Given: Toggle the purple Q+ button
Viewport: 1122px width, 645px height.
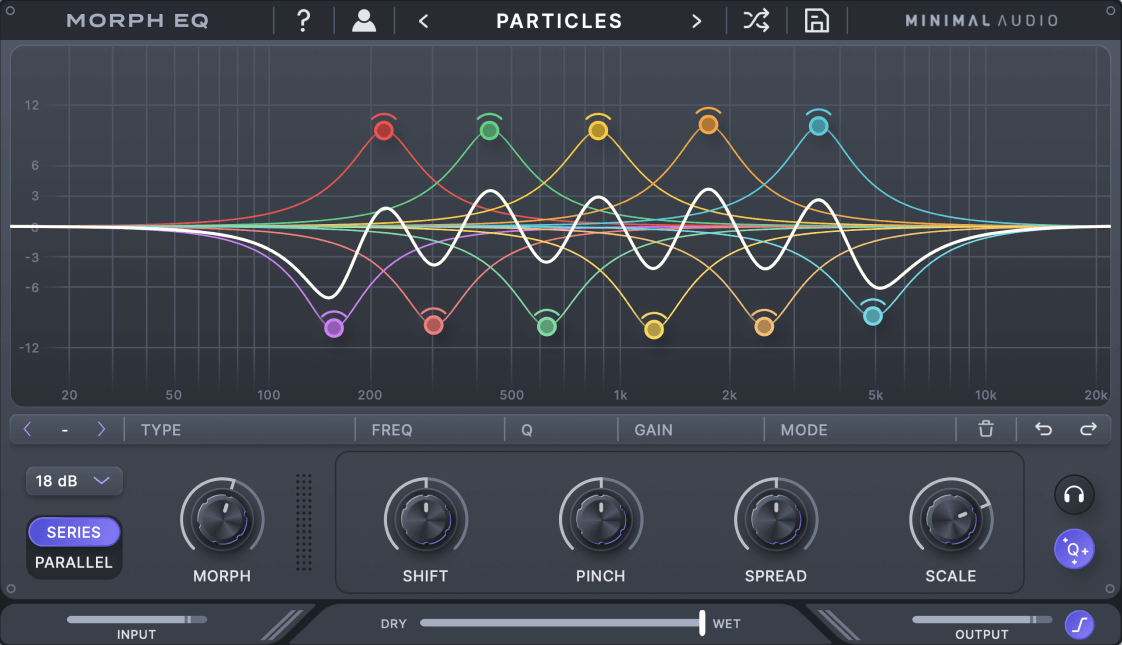Looking at the screenshot, I should [1074, 549].
